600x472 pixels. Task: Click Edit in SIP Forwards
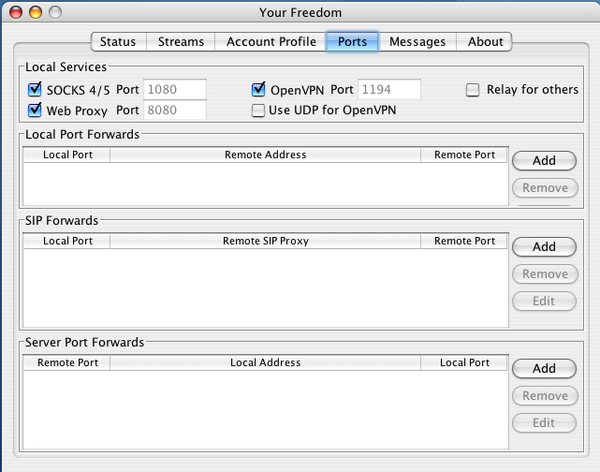544,301
